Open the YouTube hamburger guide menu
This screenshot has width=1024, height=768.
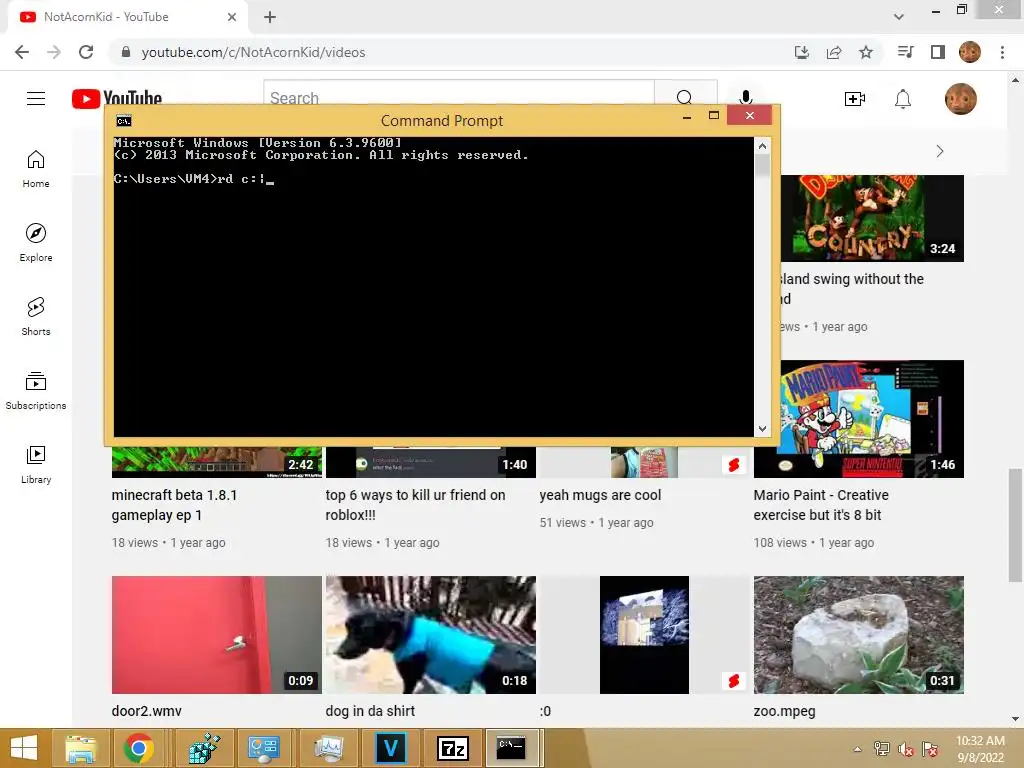[36, 99]
